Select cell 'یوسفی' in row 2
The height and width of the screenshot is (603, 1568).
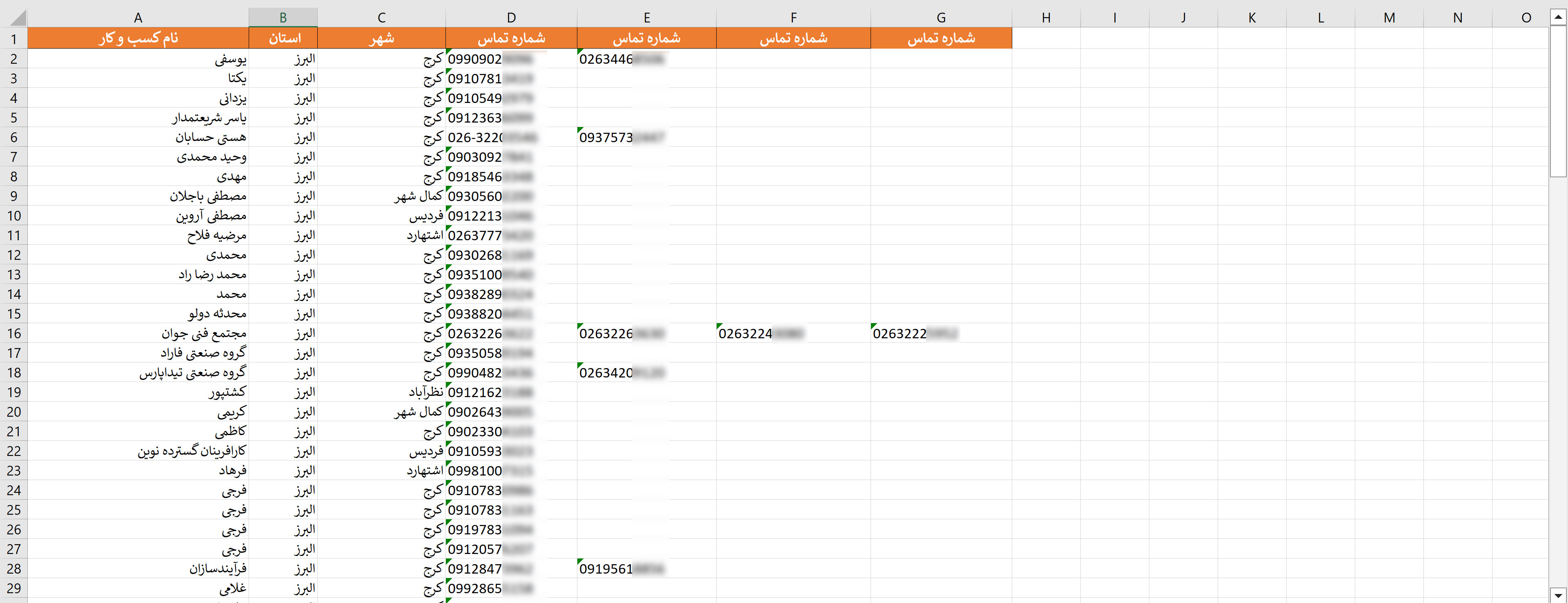138,59
